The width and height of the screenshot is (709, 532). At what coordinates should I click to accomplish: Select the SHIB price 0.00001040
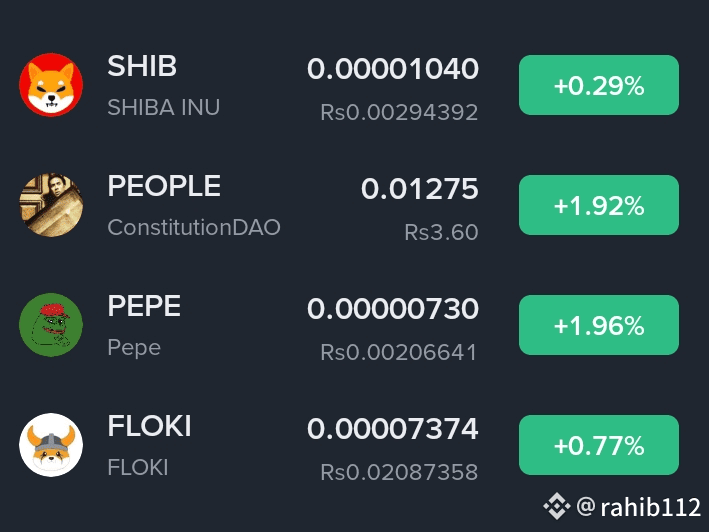coord(392,69)
